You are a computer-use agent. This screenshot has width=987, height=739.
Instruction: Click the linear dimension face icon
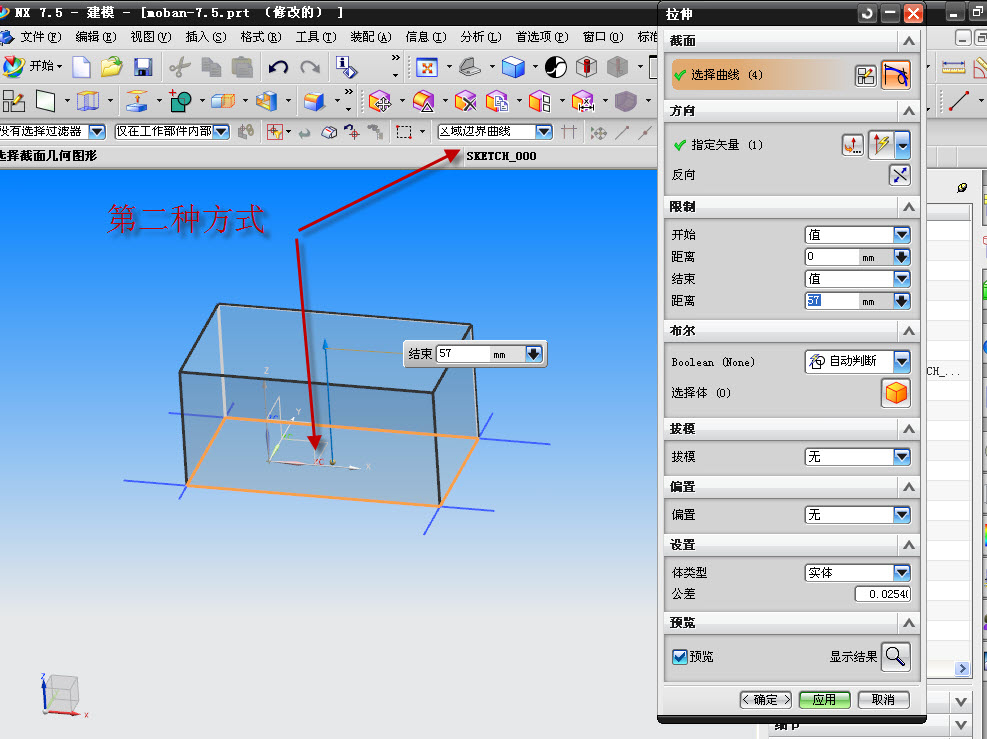[583, 101]
